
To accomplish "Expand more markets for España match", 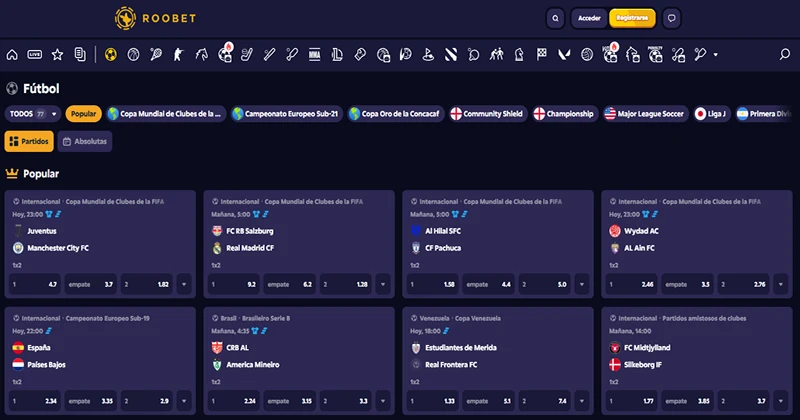I will (x=184, y=401).
